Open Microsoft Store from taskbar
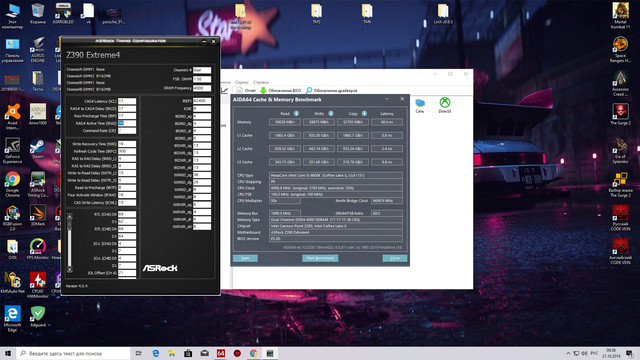 [x=188, y=353]
